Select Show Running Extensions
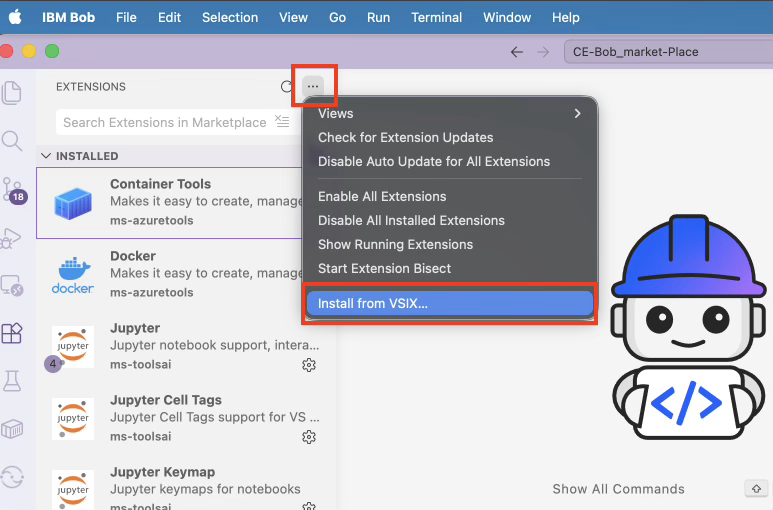773x510 pixels. [395, 244]
